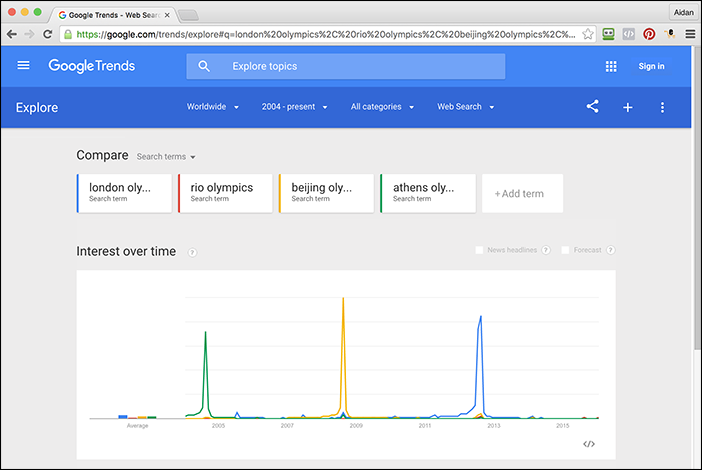Open the Web Search type dropdown
This screenshot has width=702, height=470.
pos(466,107)
